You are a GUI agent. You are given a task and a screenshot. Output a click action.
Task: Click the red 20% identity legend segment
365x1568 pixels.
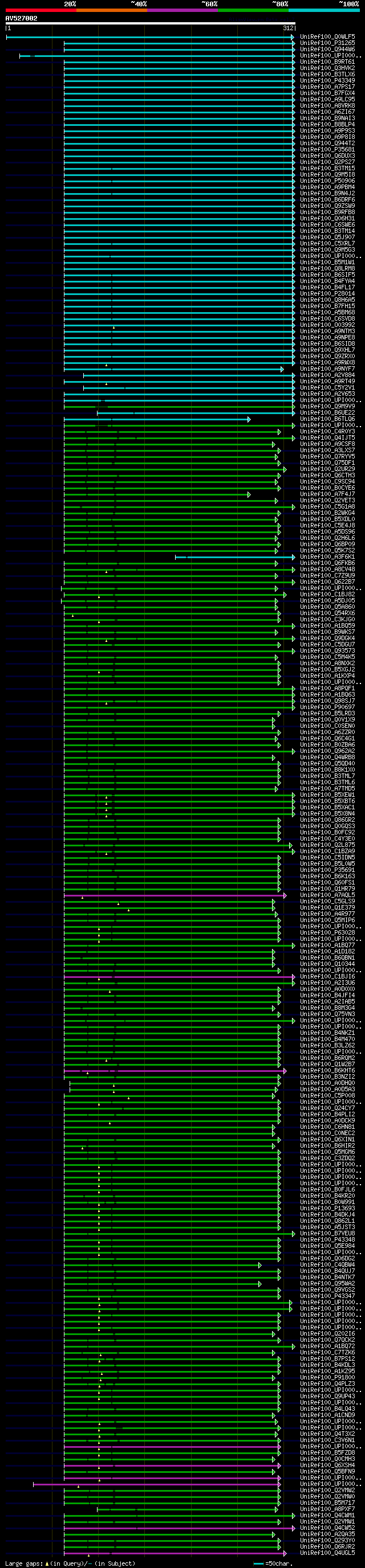[x=41, y=10]
